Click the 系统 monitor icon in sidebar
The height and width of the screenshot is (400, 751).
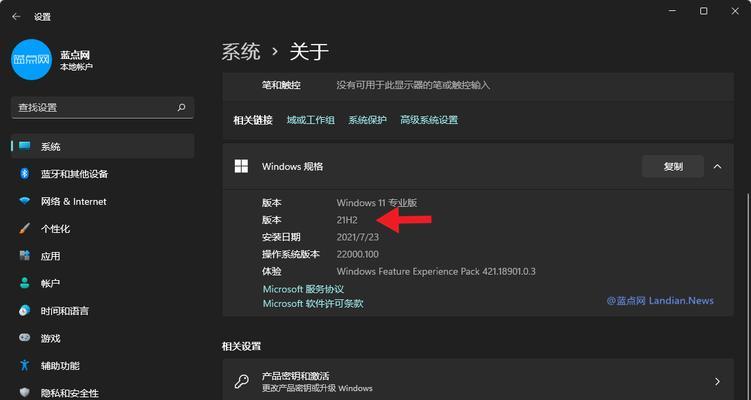[x=24, y=146]
